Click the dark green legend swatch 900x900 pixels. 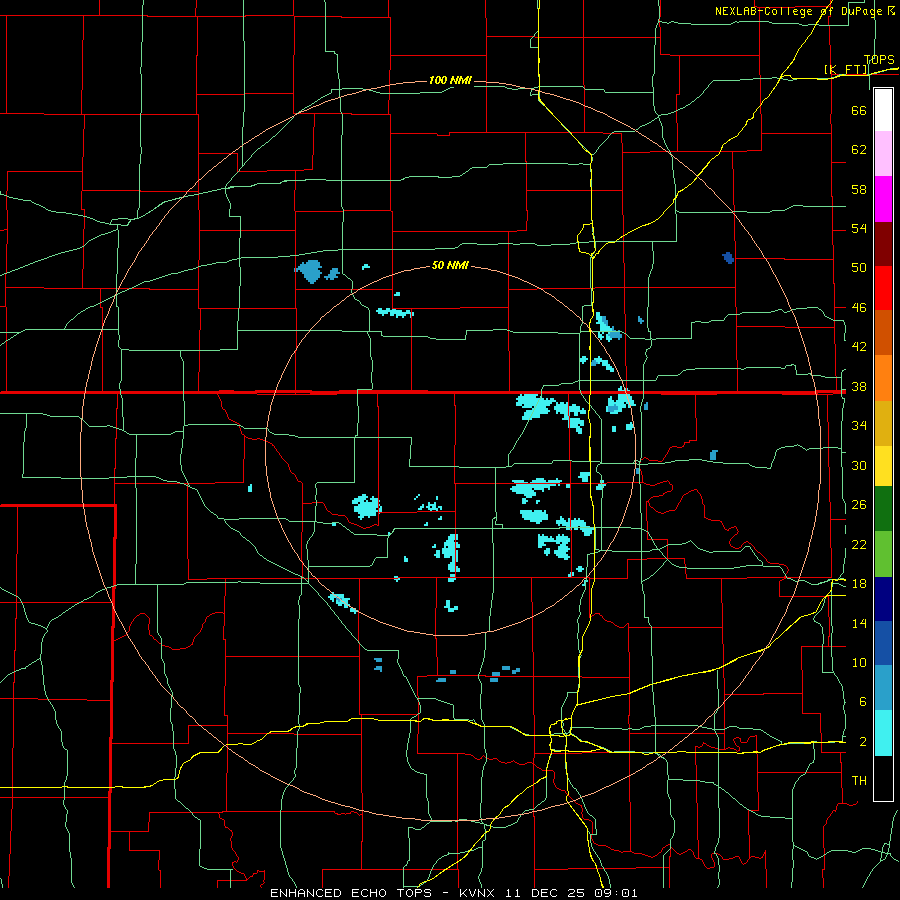coord(883,509)
